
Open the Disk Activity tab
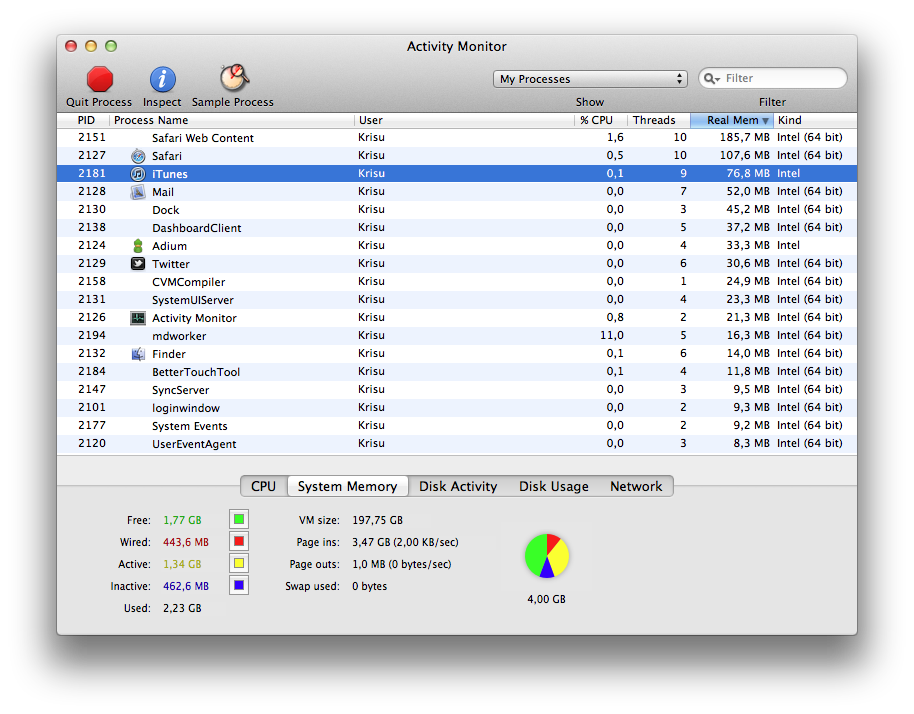click(x=458, y=486)
